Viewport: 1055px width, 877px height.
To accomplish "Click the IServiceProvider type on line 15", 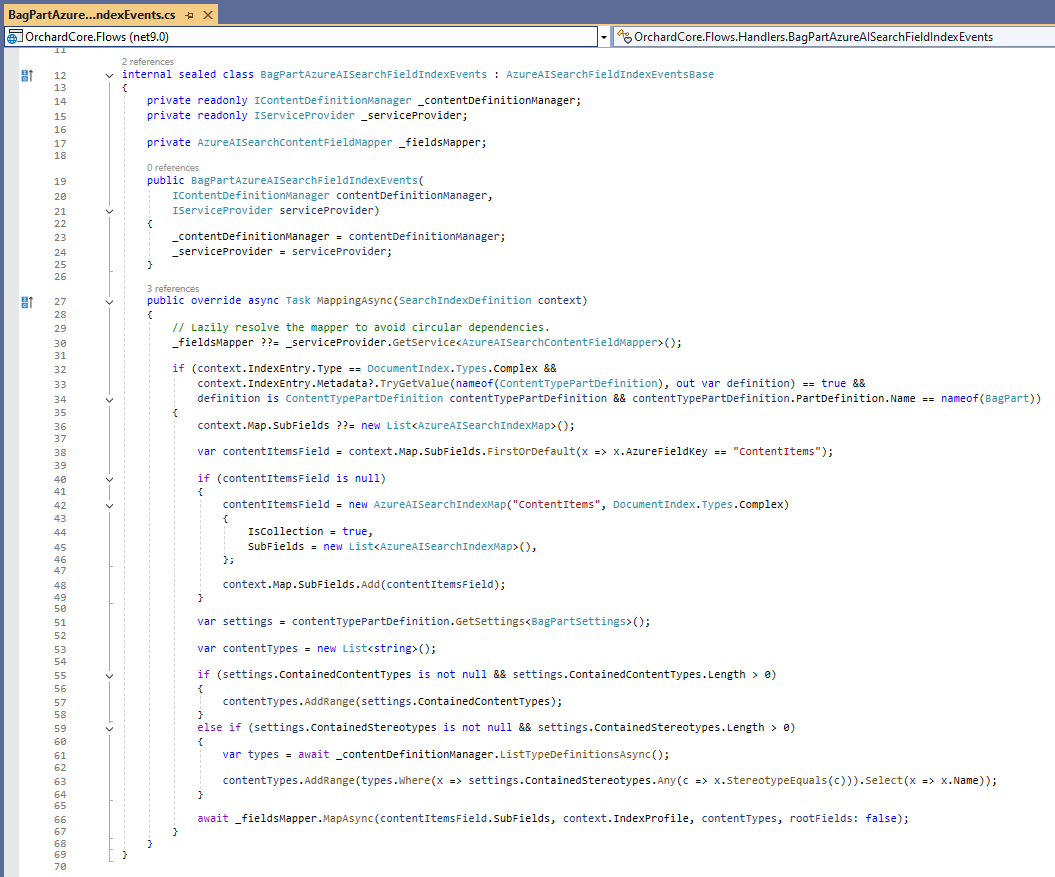I will click(x=304, y=116).
